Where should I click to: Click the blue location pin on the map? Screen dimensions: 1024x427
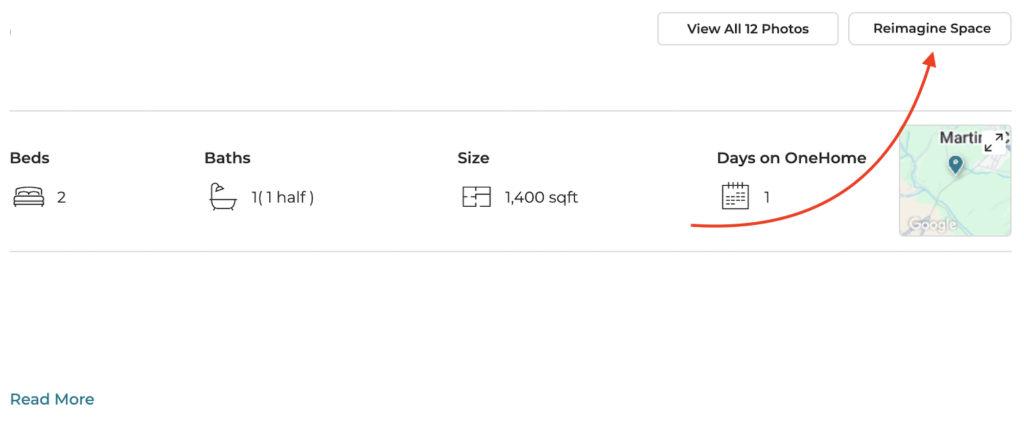pos(955,165)
